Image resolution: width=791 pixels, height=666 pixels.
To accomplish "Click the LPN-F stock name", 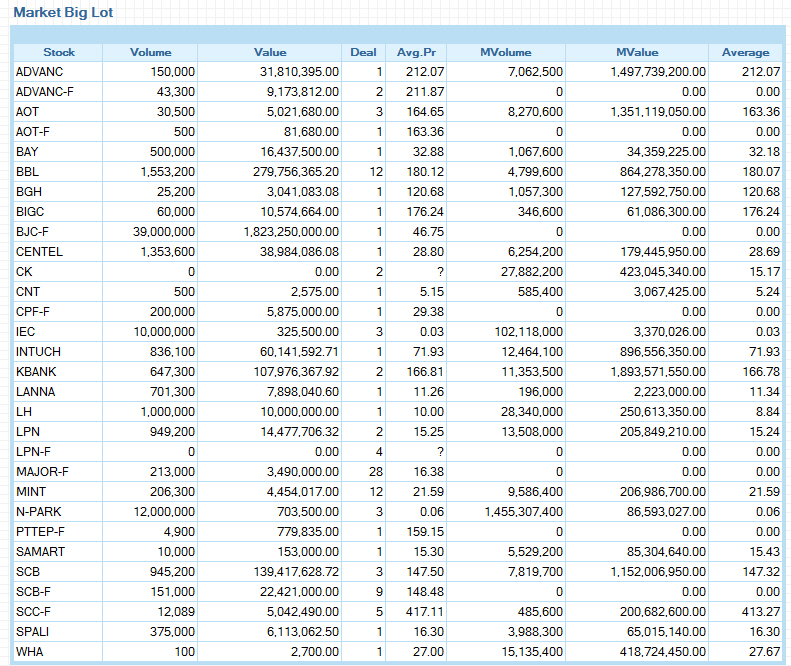I will point(33,452).
